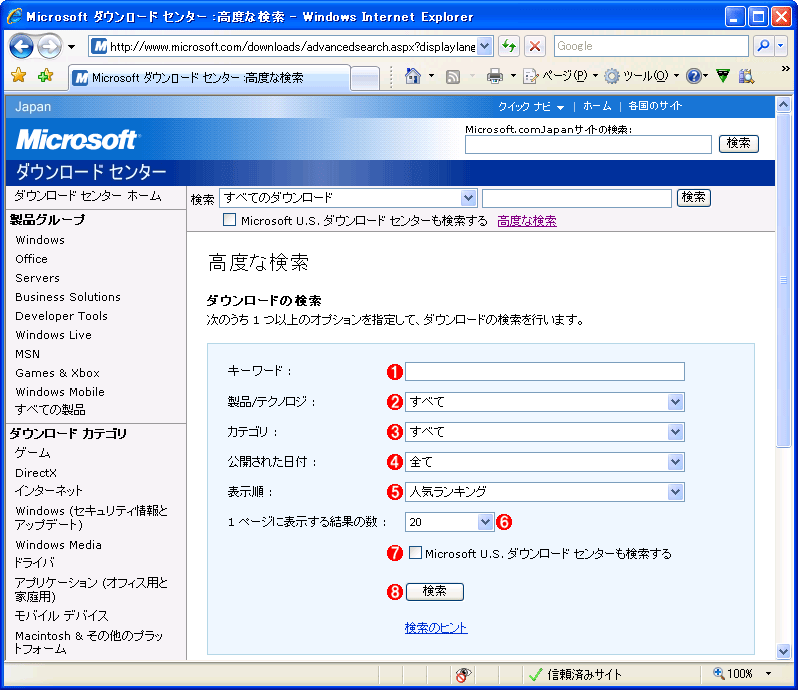The image size is (798, 690).
Task: Click the Add to Favorites star icon
Action: tap(45, 75)
